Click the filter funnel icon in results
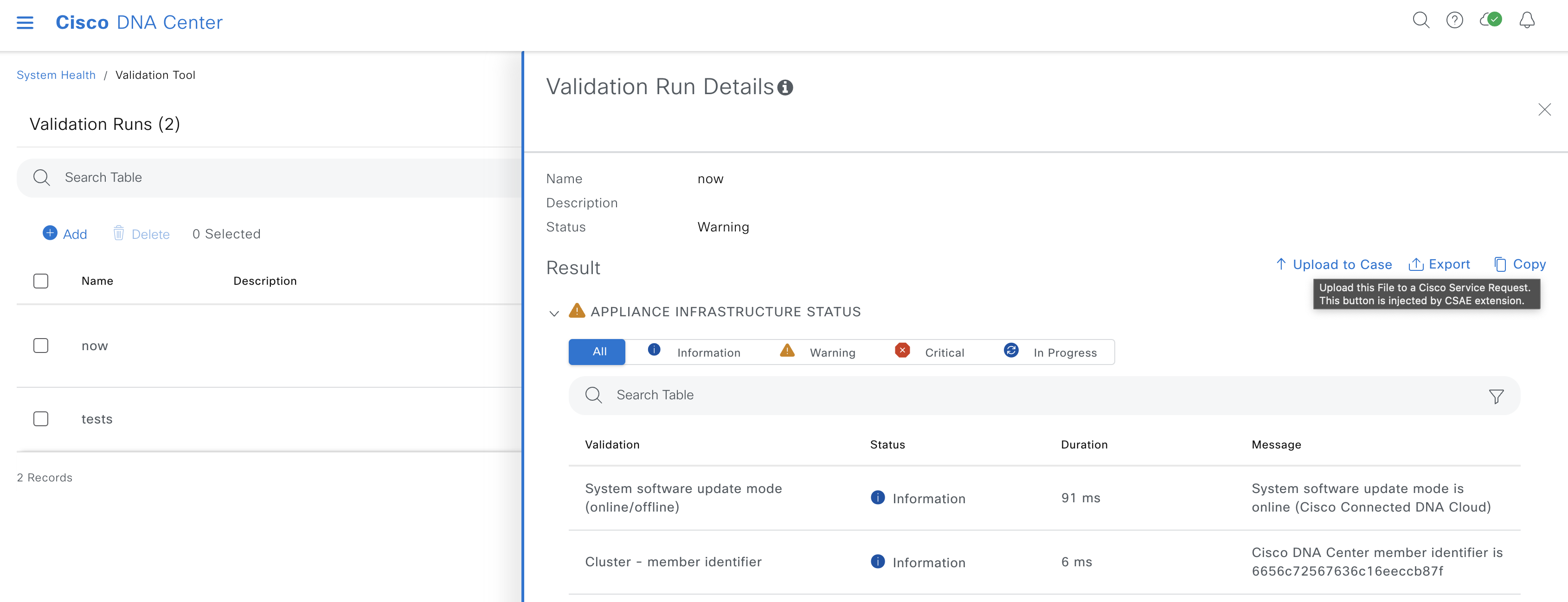Viewport: 1568px width, 602px height. [x=1496, y=396]
